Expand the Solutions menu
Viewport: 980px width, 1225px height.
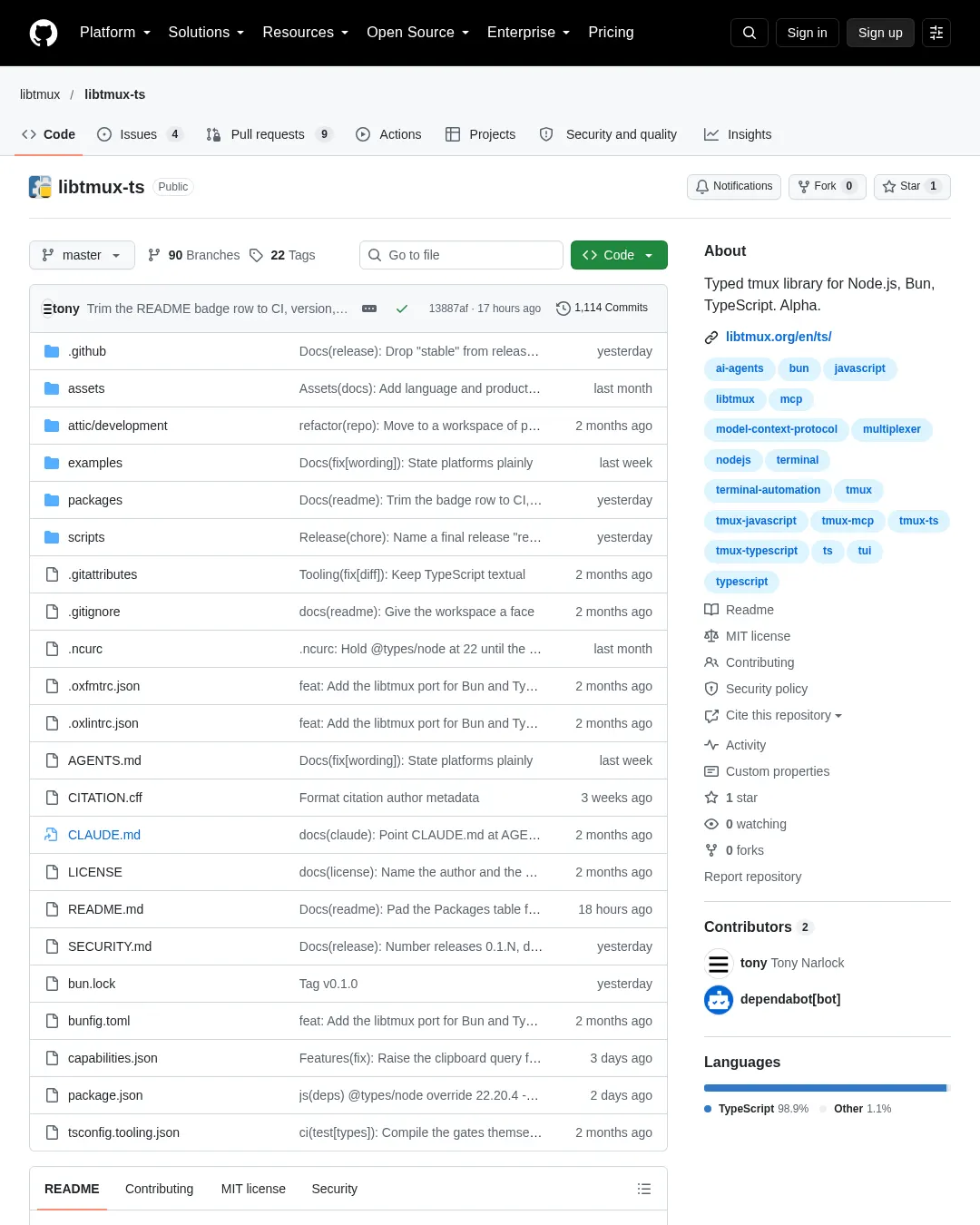click(206, 33)
